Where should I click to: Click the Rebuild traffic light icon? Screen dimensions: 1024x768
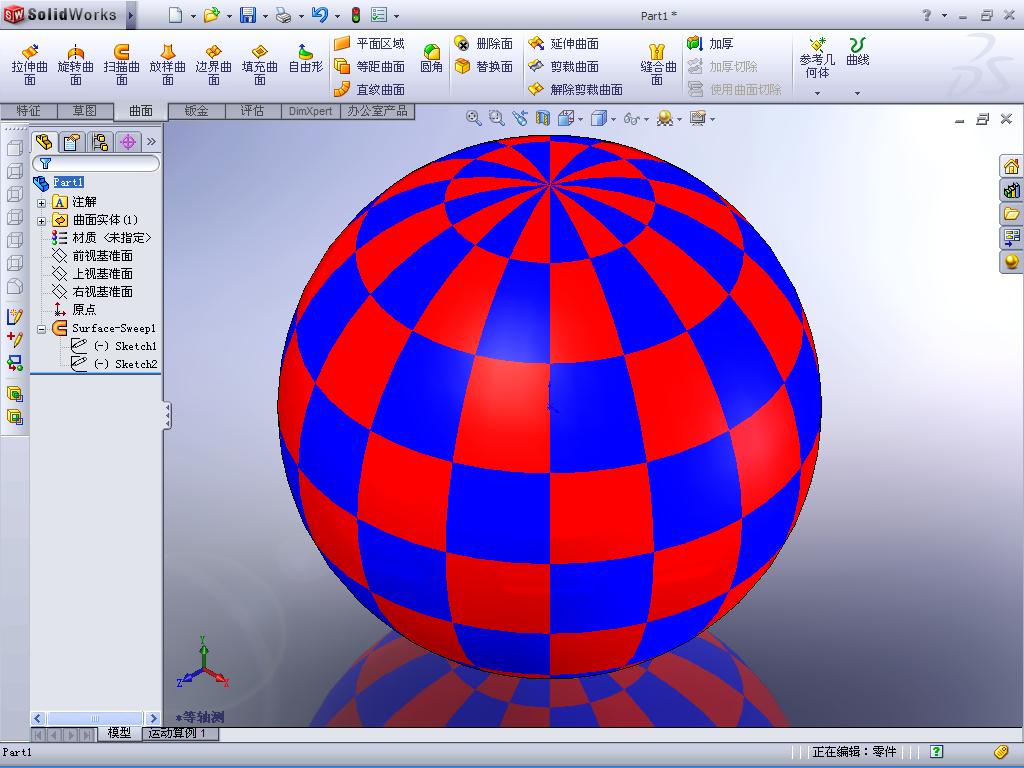[356, 15]
